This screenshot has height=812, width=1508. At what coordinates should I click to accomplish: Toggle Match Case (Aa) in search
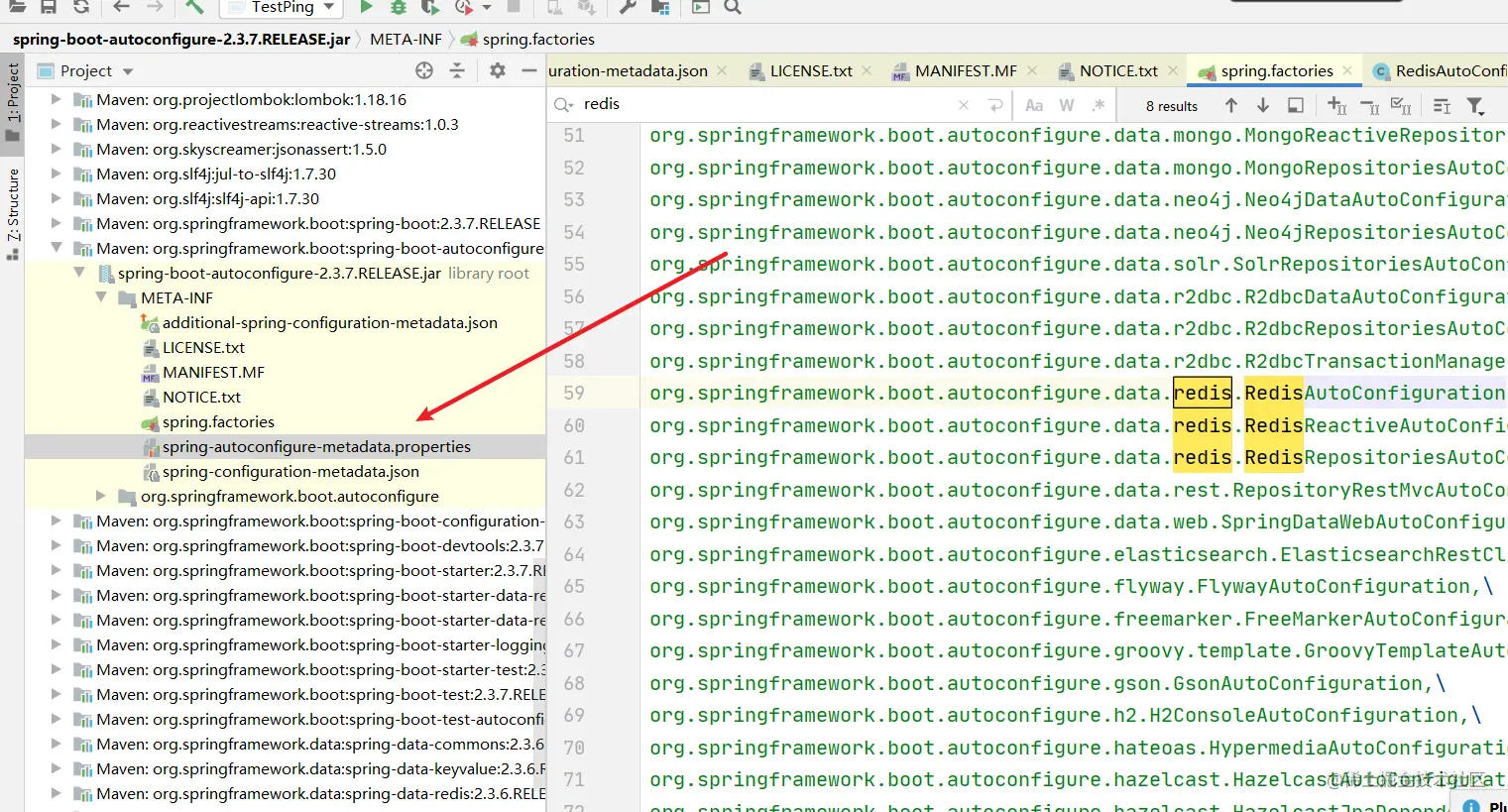point(1034,105)
